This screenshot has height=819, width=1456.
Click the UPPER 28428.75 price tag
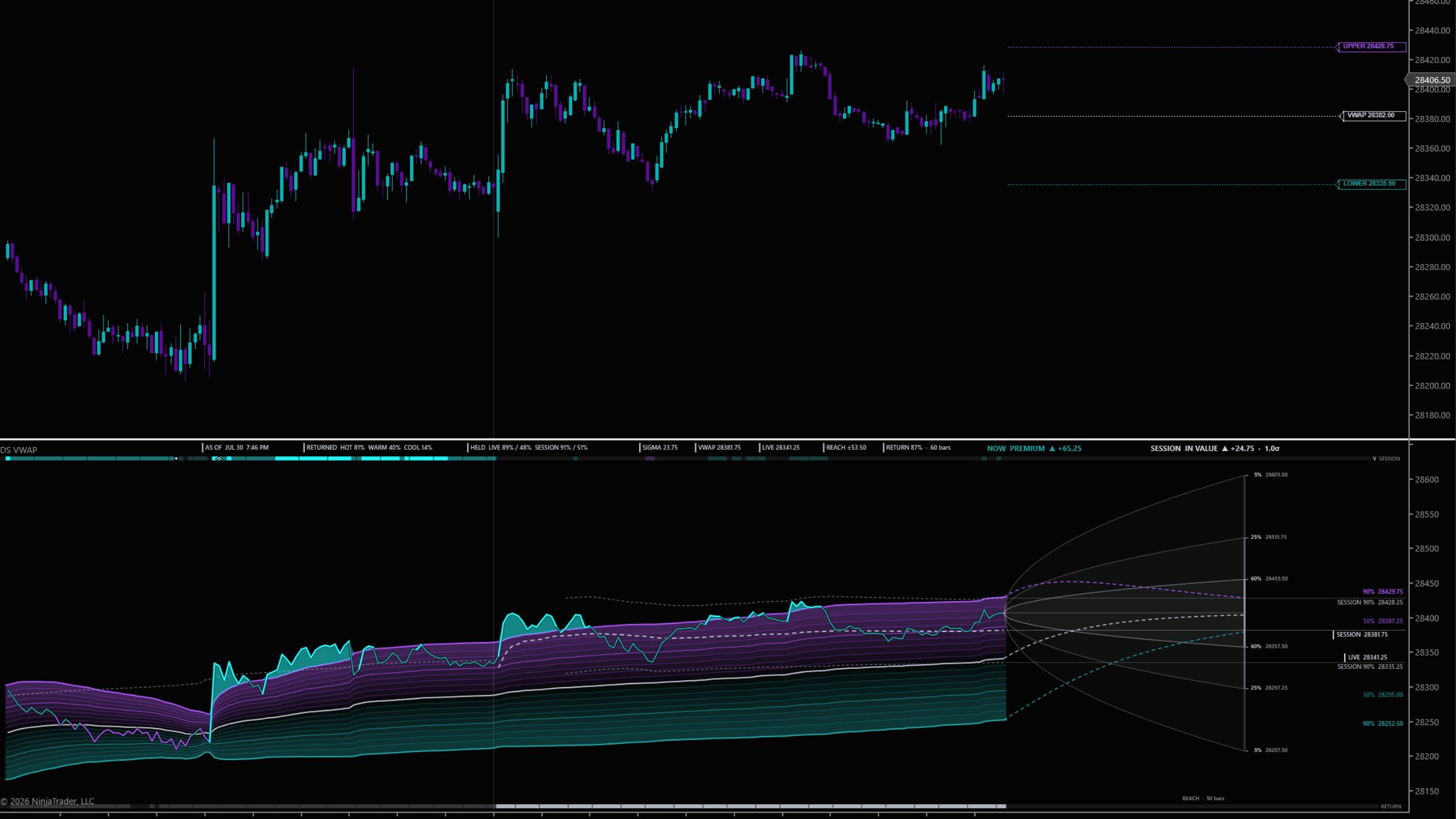pos(1371,47)
